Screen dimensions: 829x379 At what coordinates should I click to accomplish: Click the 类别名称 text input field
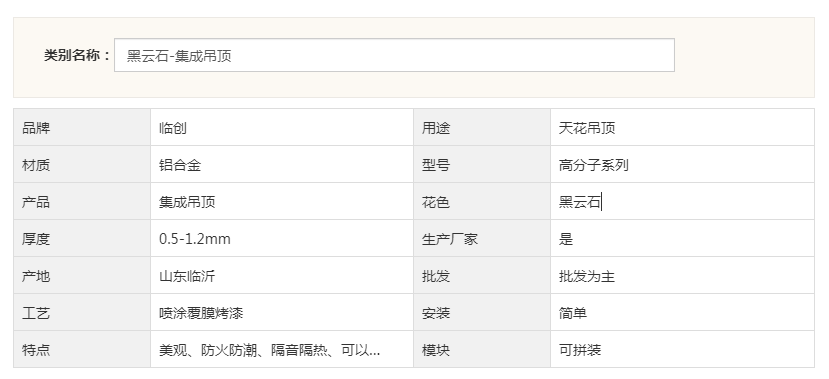[394, 55]
